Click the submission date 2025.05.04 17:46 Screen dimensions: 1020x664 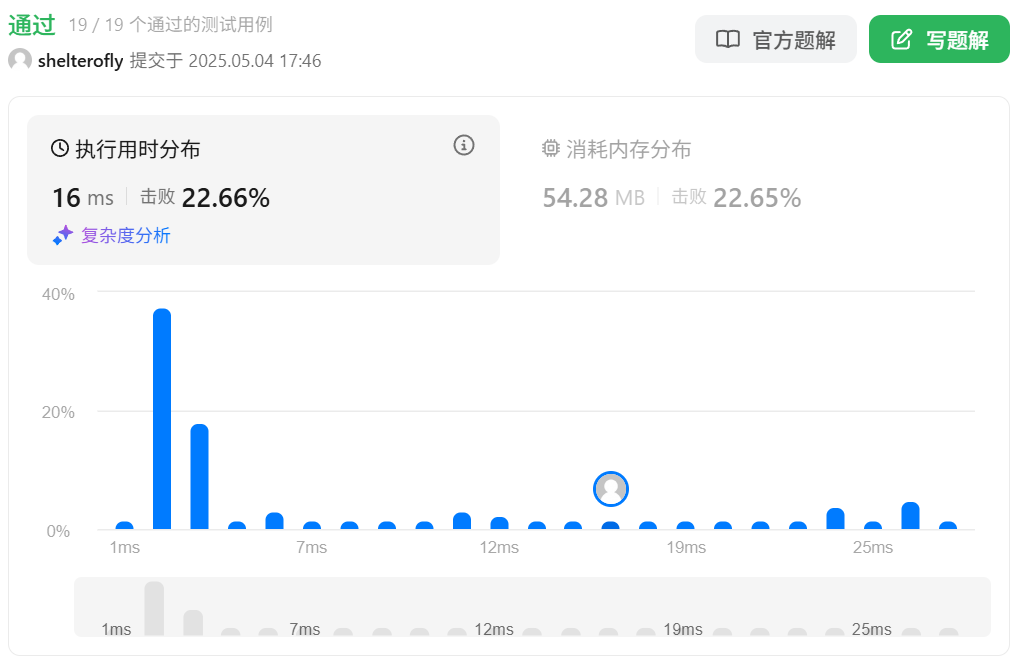point(255,60)
